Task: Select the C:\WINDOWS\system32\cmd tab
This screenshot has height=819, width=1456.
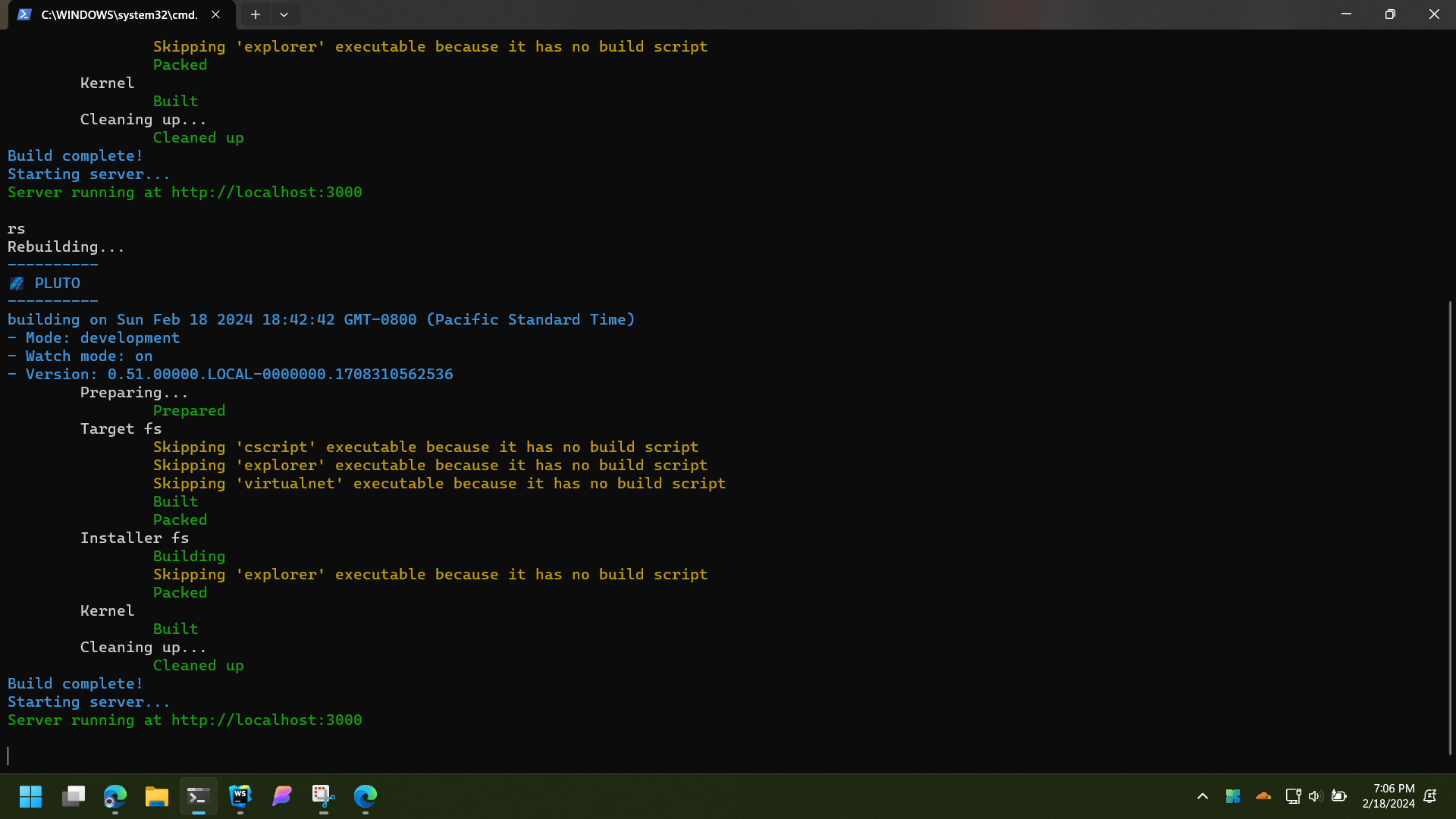Action: click(118, 14)
